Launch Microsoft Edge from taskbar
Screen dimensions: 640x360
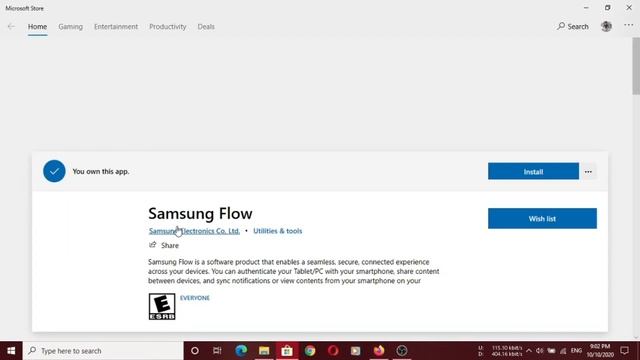click(x=241, y=351)
